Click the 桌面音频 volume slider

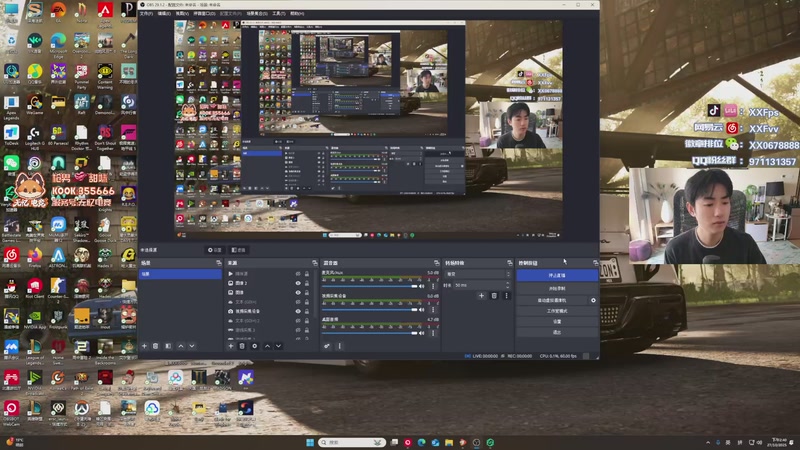point(369,333)
